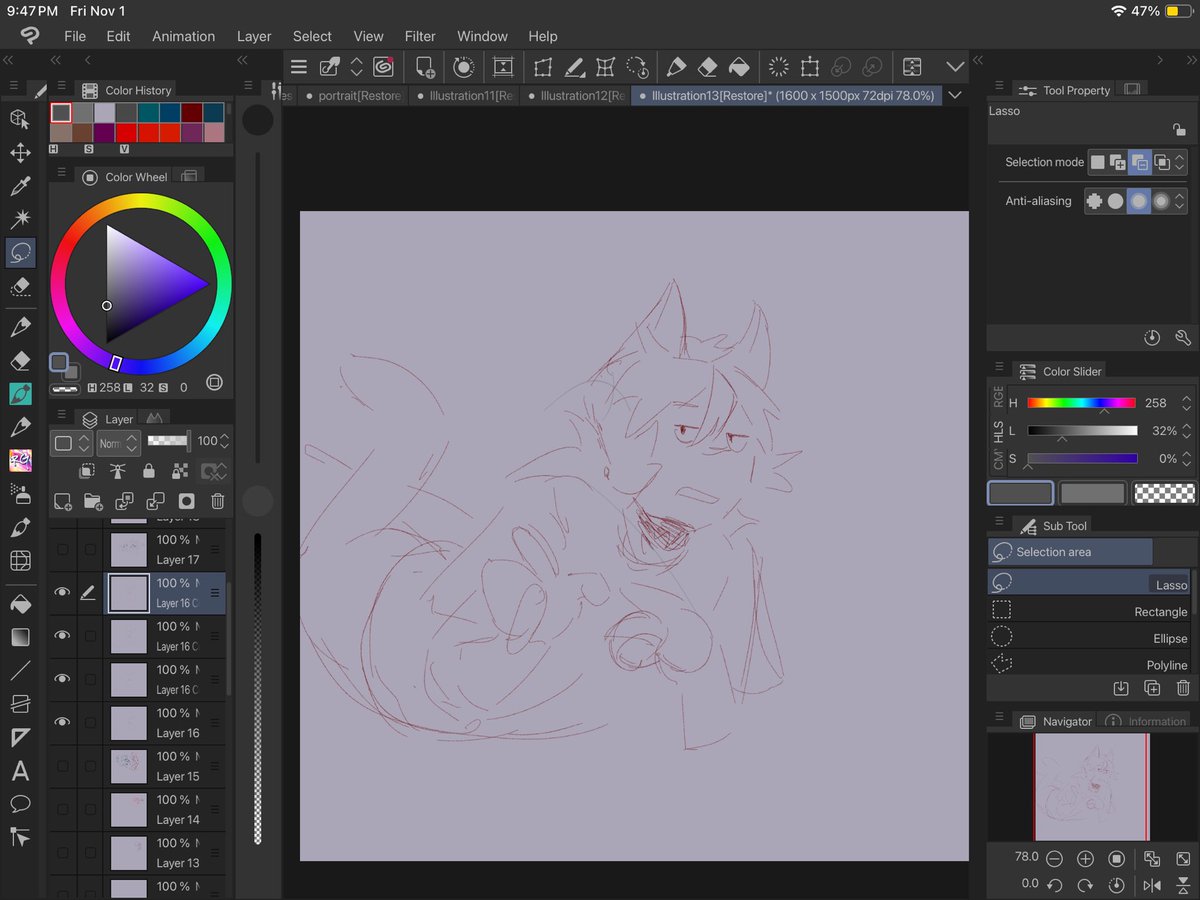Expand the command bar overflow chevron

(955, 67)
